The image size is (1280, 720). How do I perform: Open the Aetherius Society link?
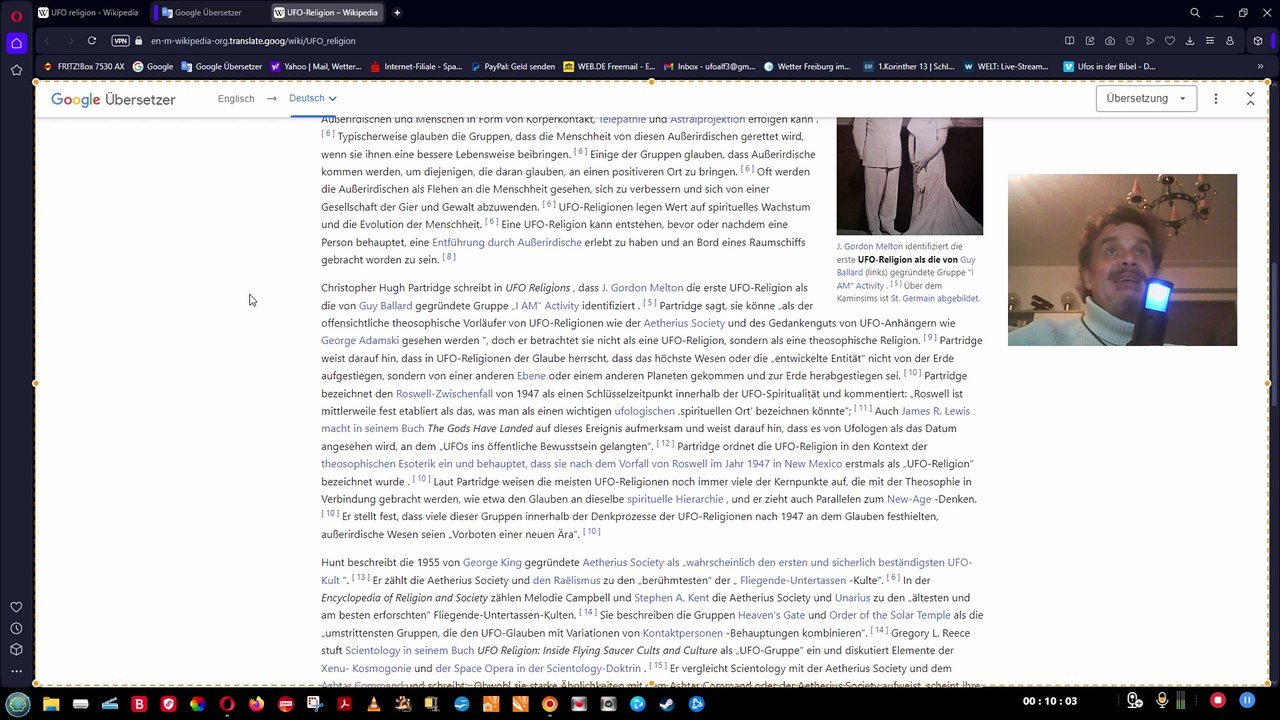[684, 323]
